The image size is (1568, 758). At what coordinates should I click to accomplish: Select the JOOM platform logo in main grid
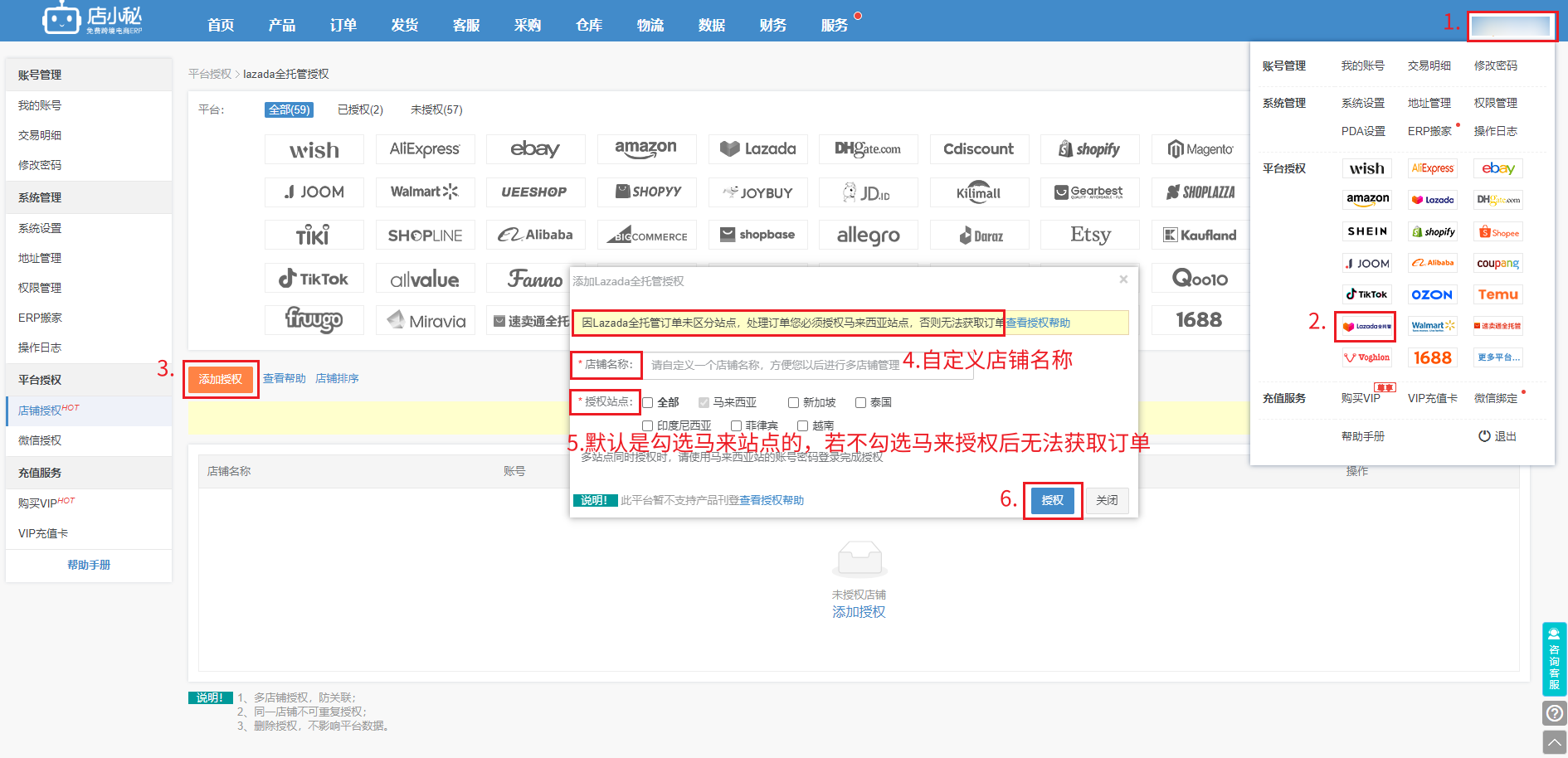314,192
